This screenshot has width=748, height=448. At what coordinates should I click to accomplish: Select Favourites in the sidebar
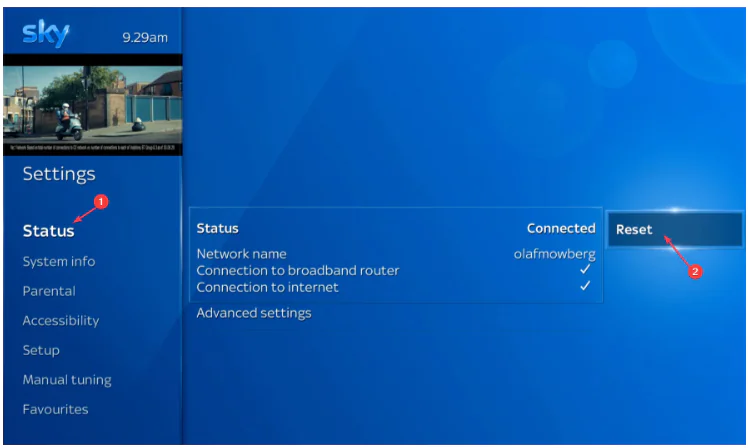click(55, 409)
